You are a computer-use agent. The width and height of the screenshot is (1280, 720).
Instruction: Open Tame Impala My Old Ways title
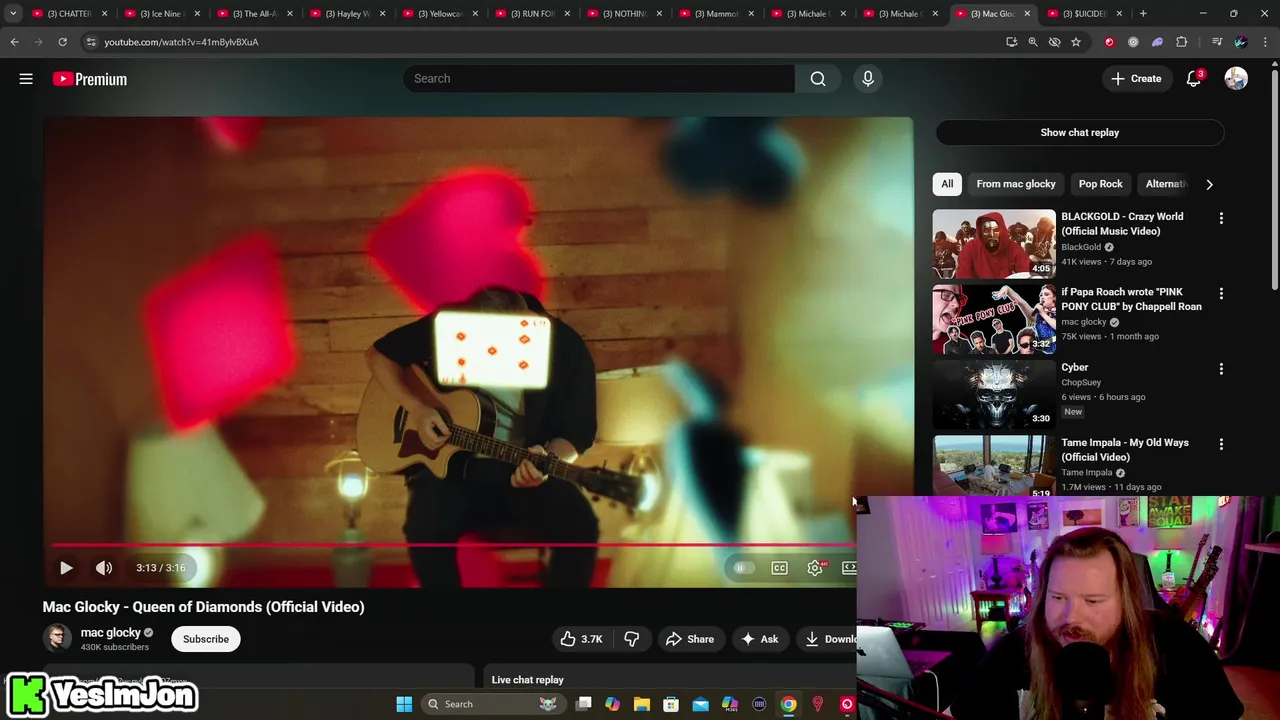(x=1125, y=450)
